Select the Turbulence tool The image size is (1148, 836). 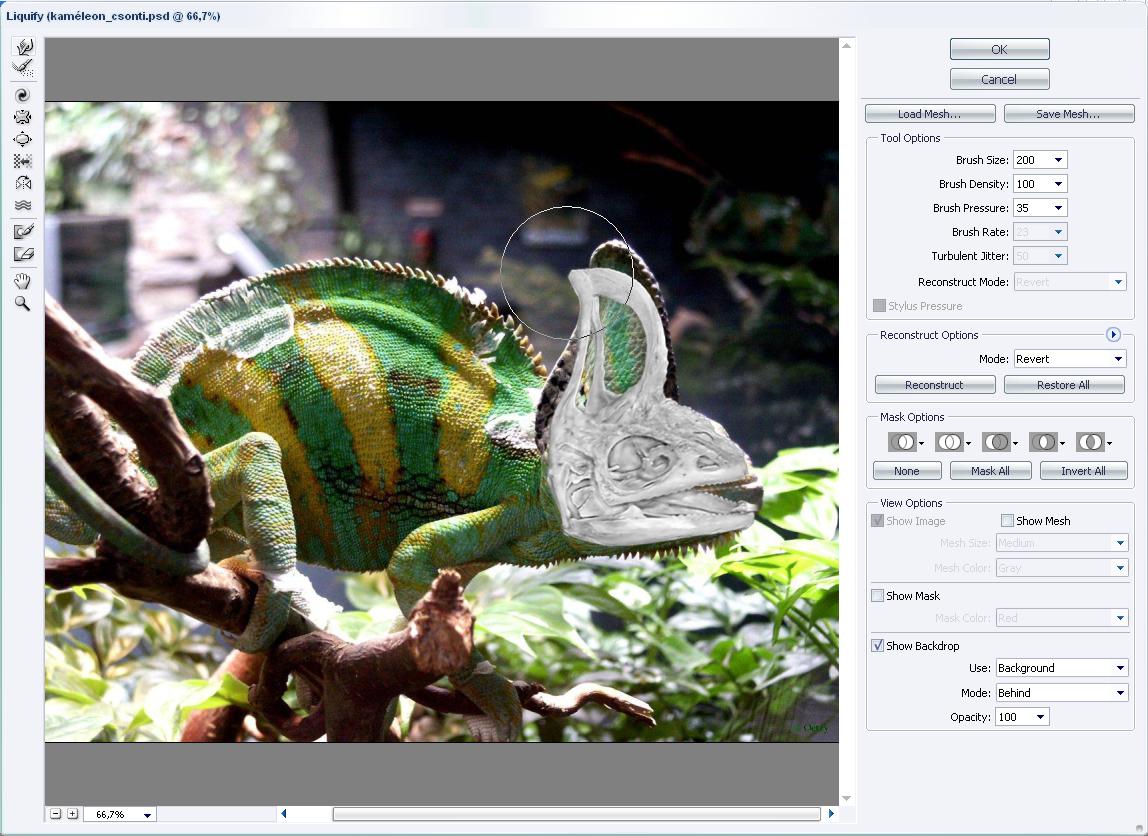tap(23, 205)
